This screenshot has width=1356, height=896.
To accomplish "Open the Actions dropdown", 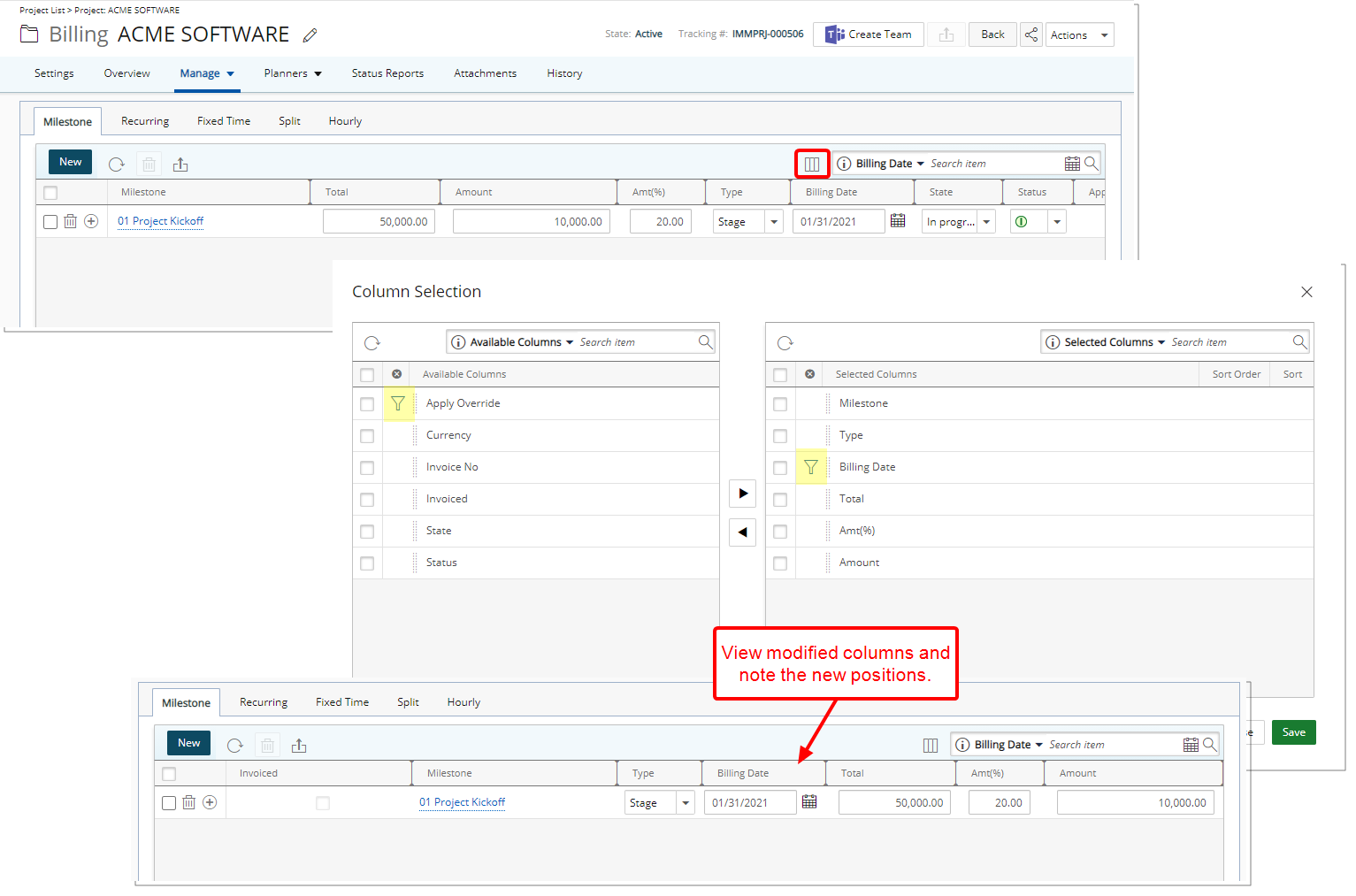I will (x=1079, y=35).
